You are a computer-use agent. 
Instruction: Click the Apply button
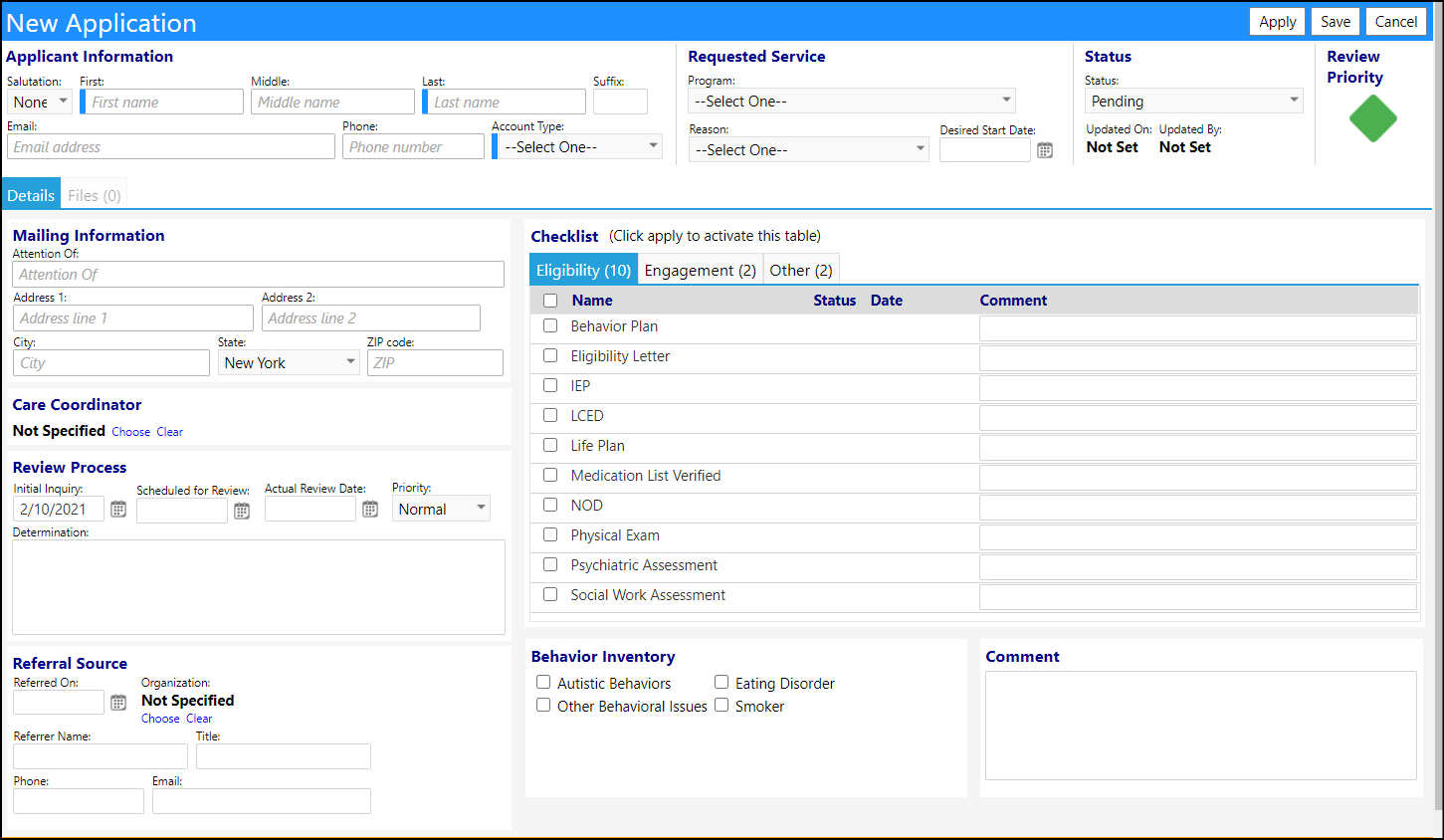tap(1277, 21)
